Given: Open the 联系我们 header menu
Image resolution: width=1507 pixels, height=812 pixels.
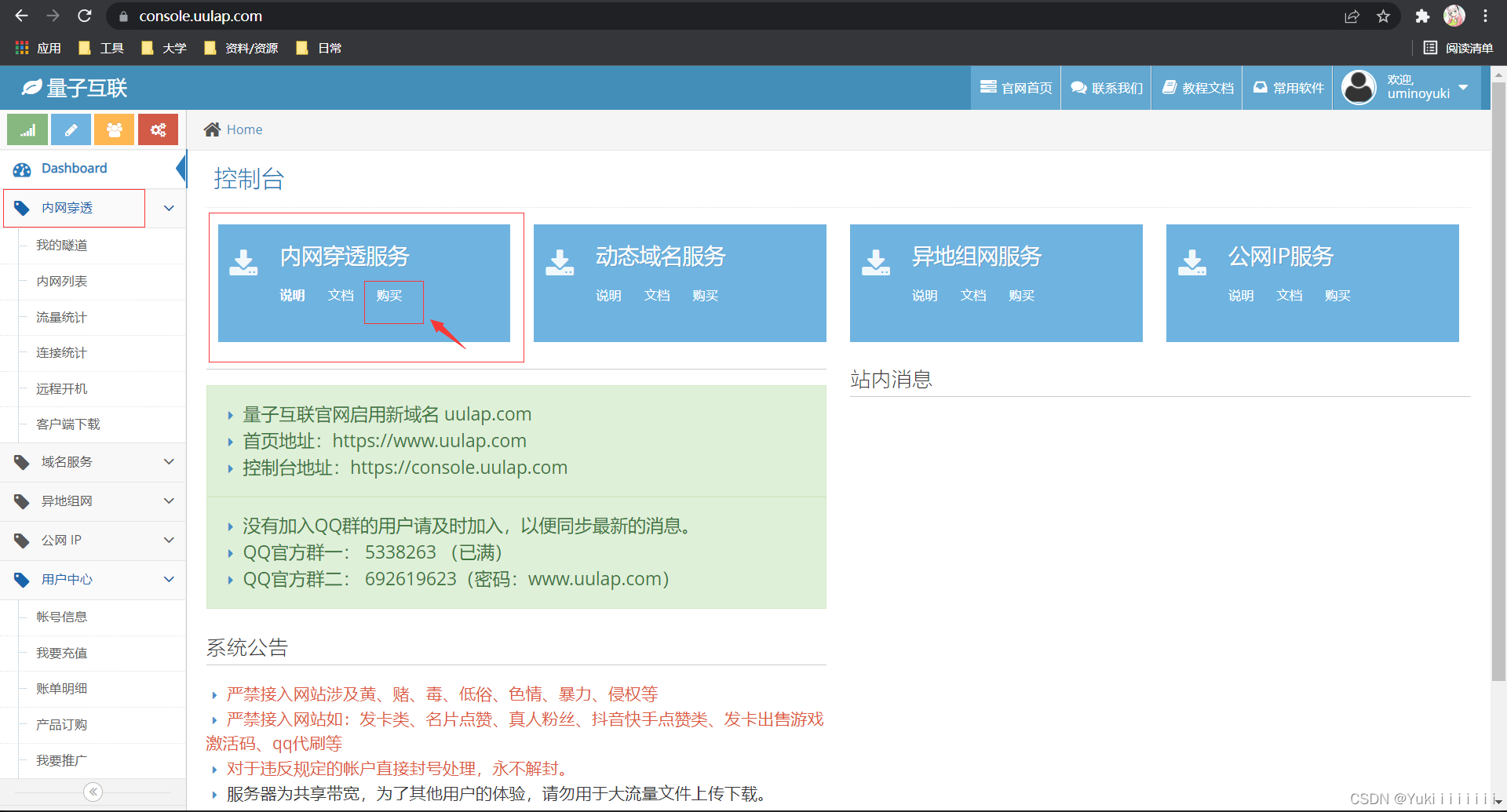Looking at the screenshot, I should (1106, 88).
